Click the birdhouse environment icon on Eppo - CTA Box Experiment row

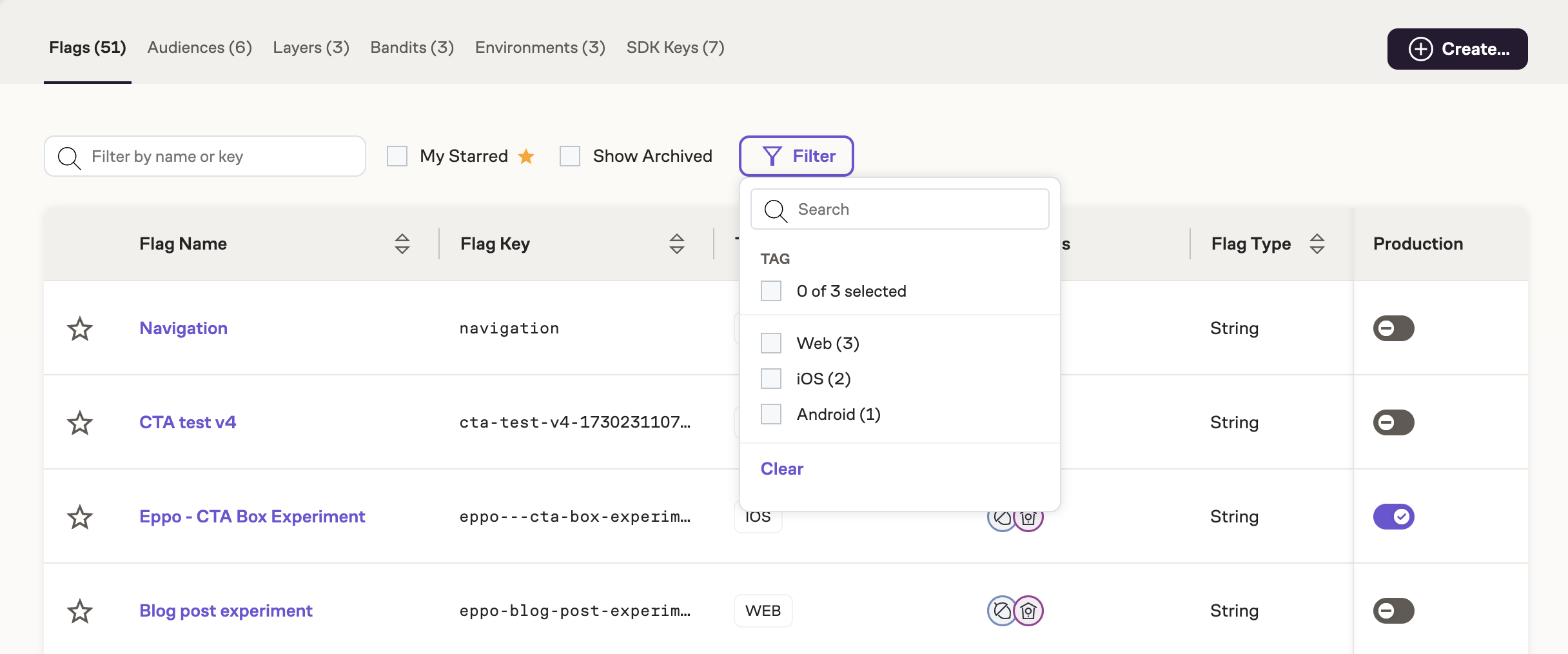point(1028,517)
